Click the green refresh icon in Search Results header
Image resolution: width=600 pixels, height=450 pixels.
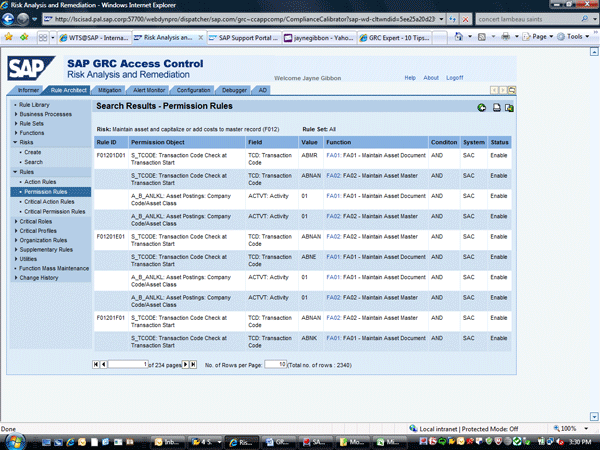[482, 108]
